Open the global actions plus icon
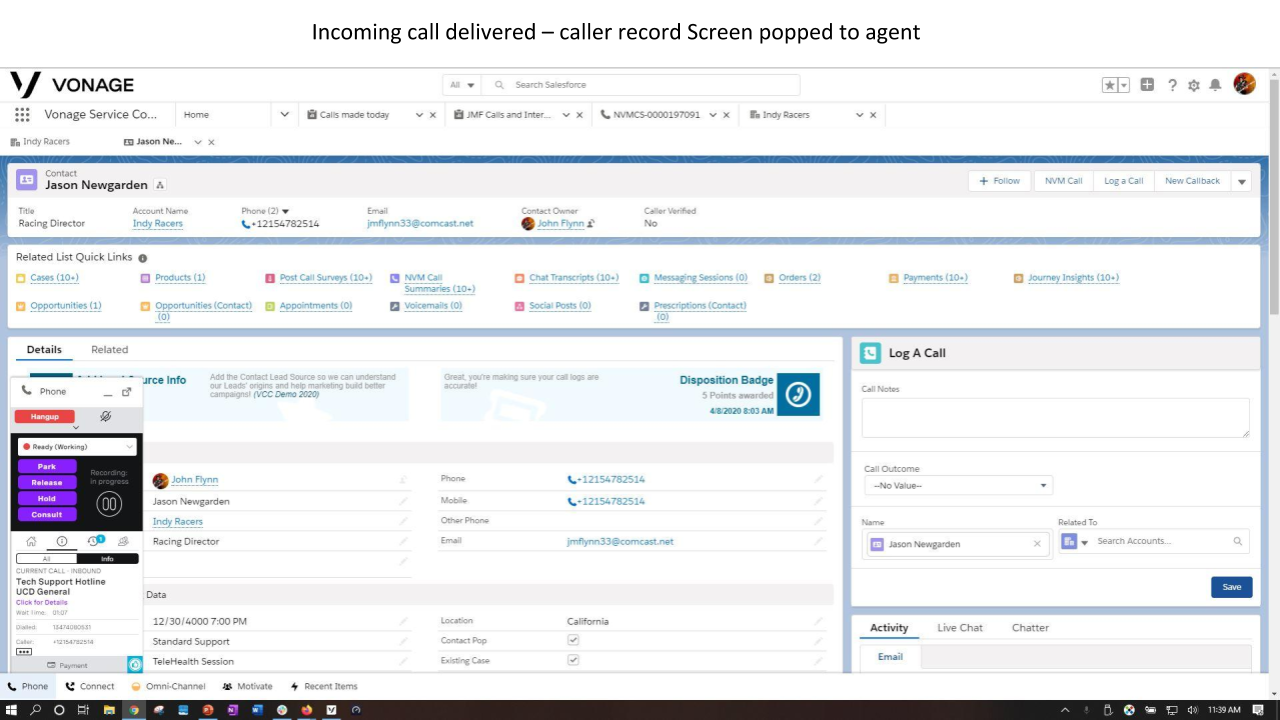The width and height of the screenshot is (1280, 720). pos(1147,85)
